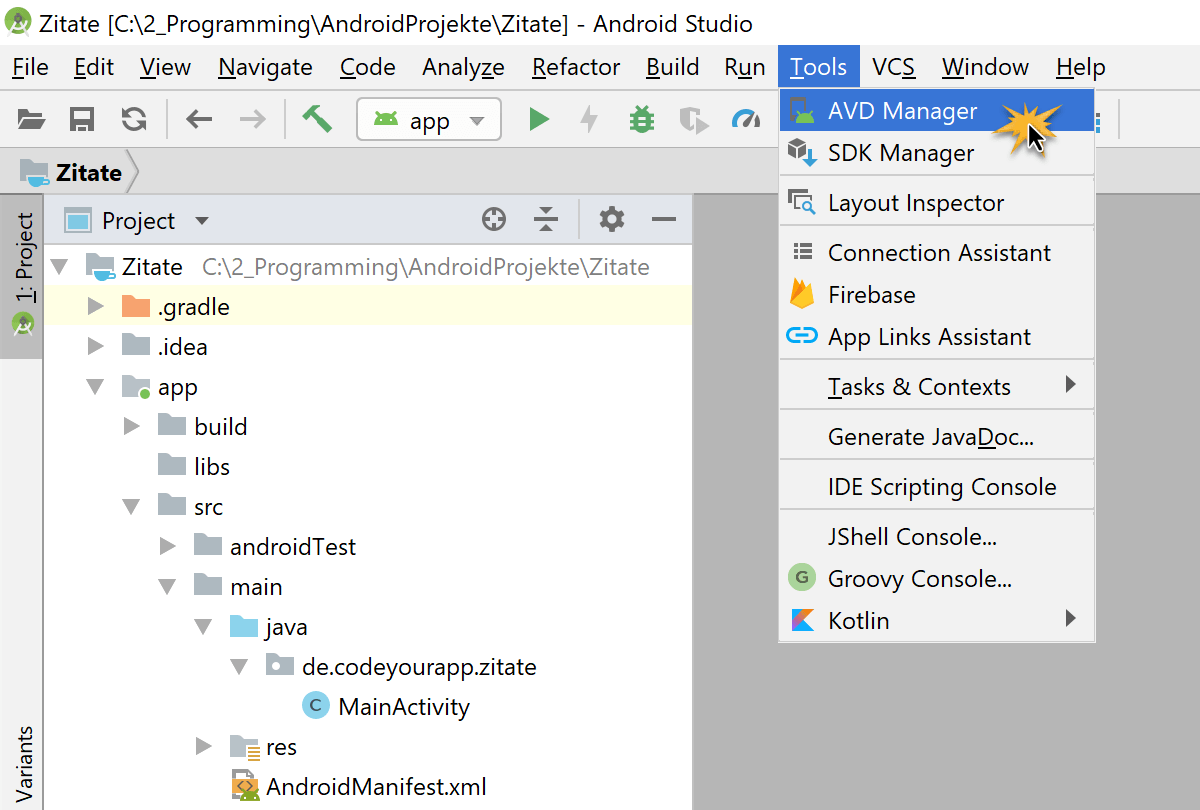
Task: Open the File menu
Action: (x=31, y=67)
